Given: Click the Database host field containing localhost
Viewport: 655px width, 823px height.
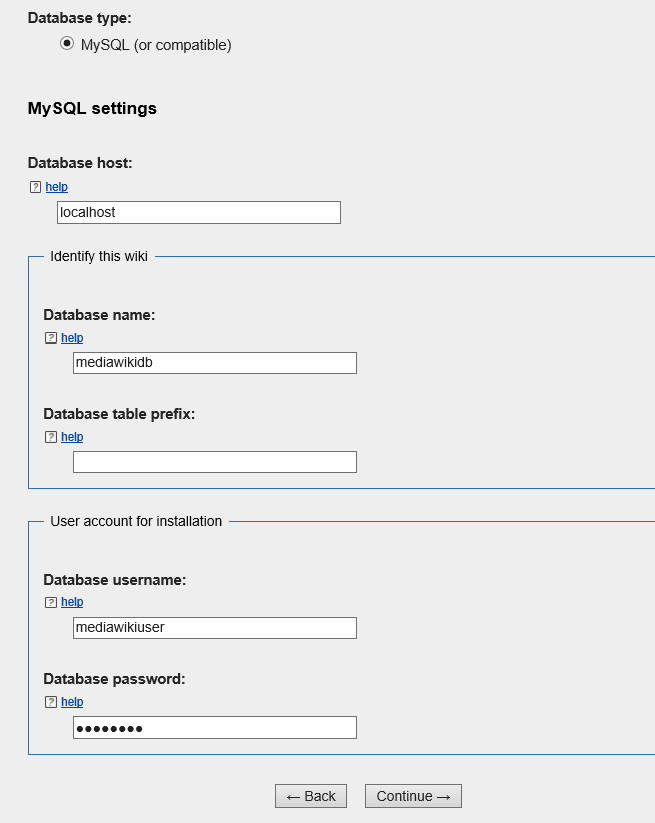Looking at the screenshot, I should (199, 213).
